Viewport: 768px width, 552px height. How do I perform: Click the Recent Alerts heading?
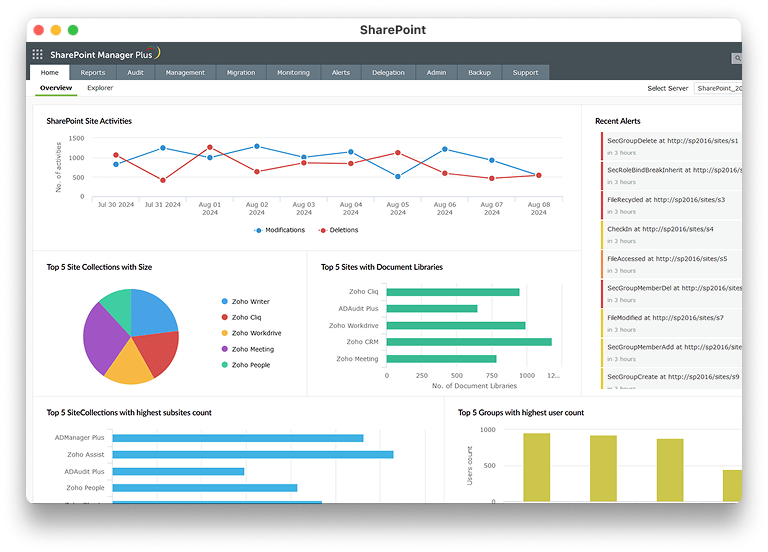pos(618,121)
